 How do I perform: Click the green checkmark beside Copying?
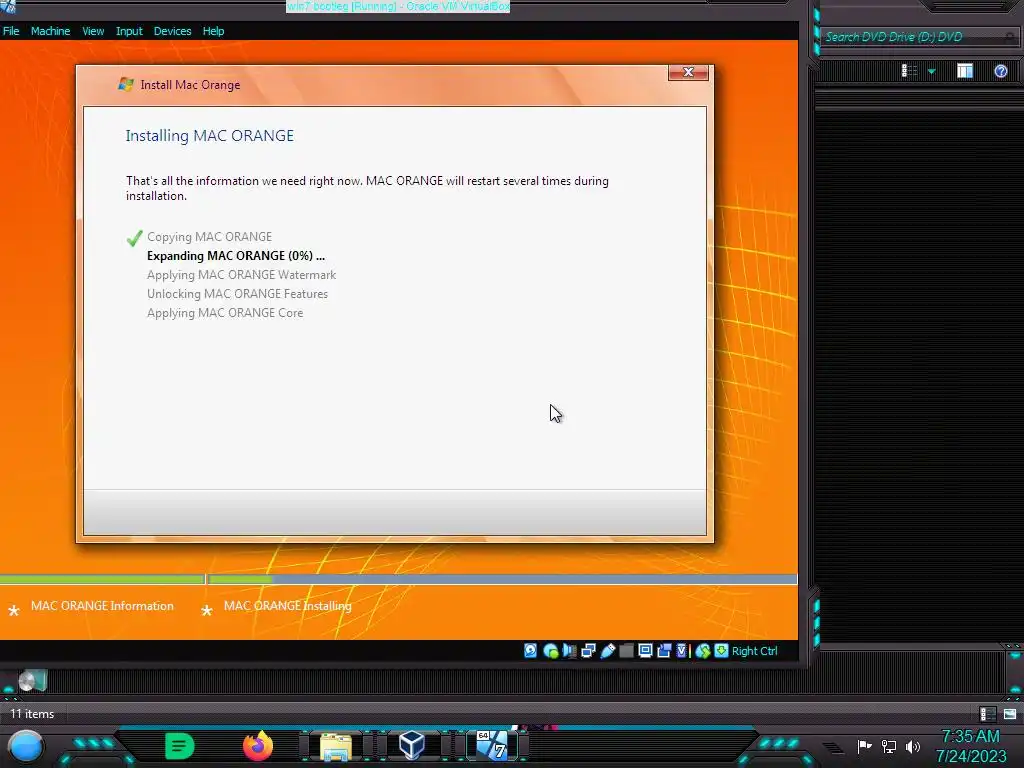135,238
